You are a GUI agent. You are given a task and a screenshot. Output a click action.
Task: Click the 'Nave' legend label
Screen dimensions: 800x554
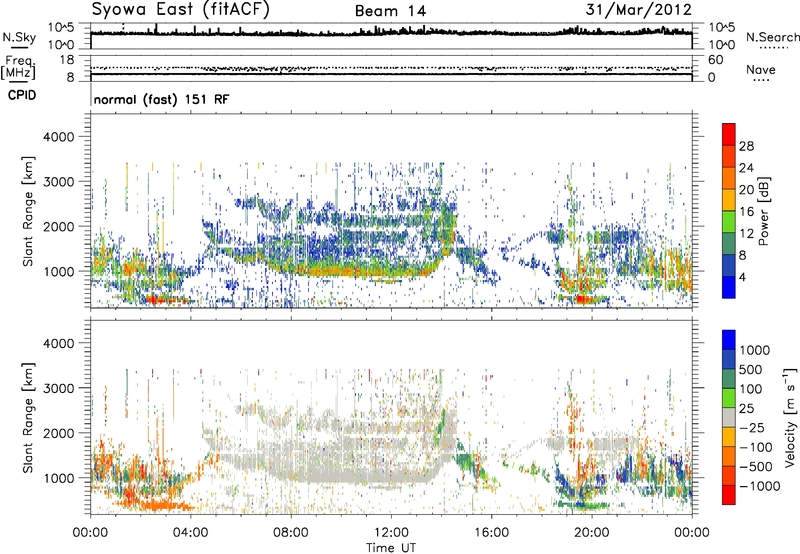point(761,69)
